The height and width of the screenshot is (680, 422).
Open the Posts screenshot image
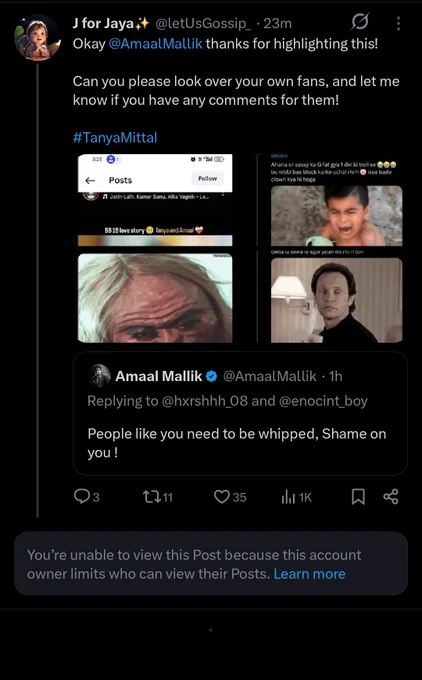coord(155,200)
